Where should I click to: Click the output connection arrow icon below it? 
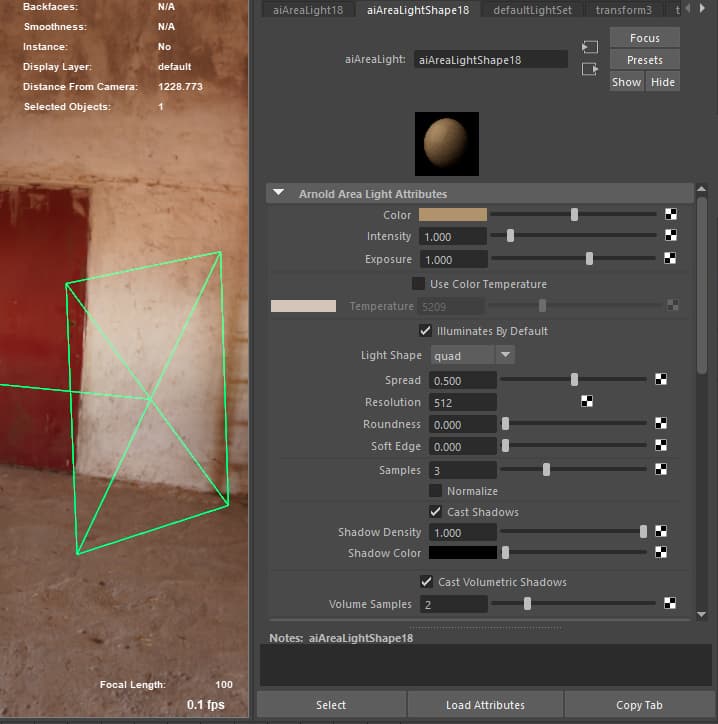coord(589,69)
